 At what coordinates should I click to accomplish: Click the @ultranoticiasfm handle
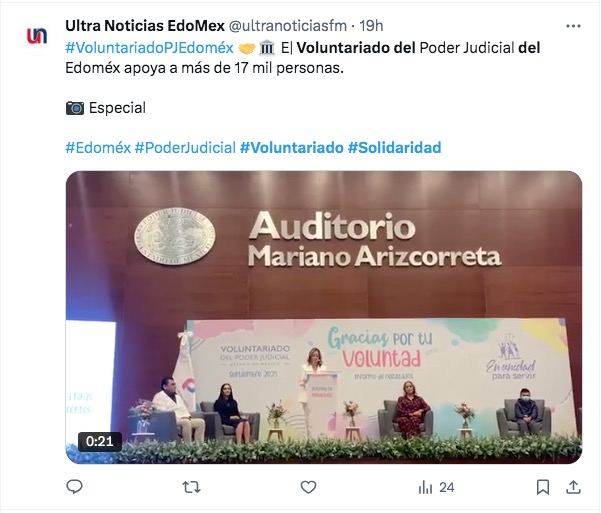288,26
